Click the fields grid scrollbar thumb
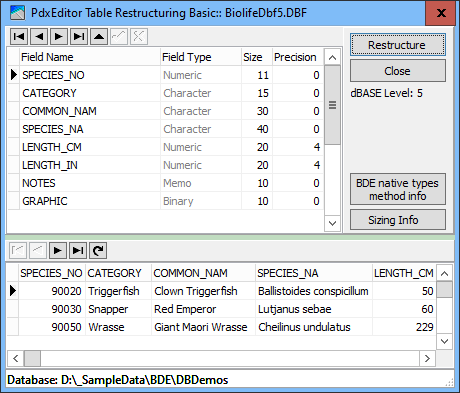This screenshot has width=460, height=393. (x=332, y=105)
